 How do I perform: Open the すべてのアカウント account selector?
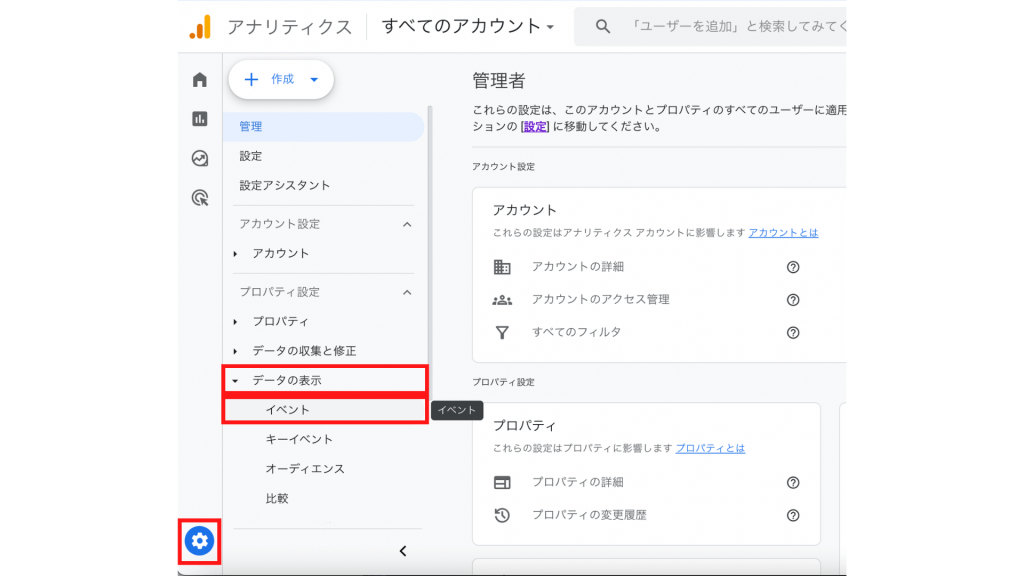[468, 27]
